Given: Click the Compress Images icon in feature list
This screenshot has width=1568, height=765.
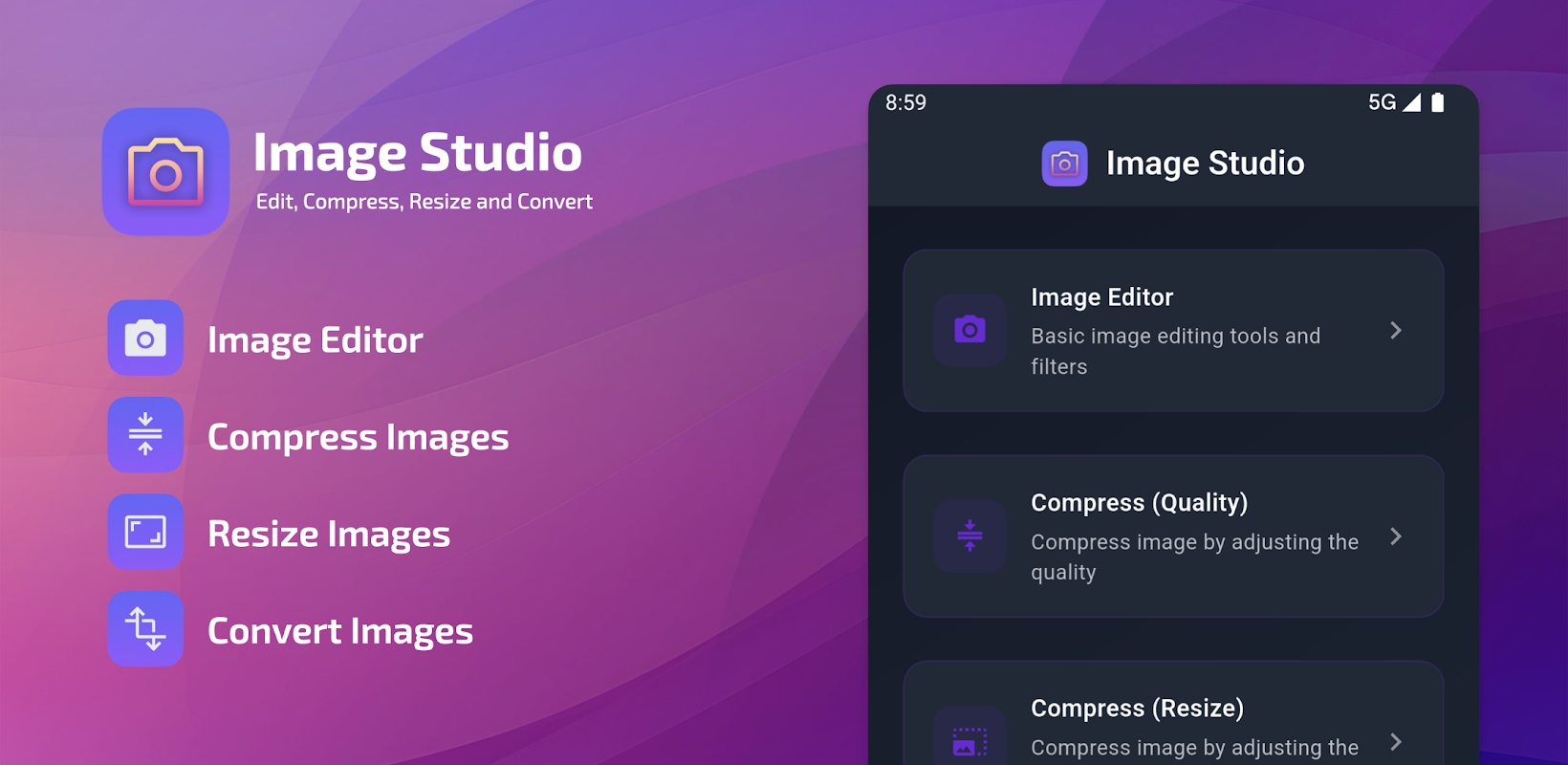Looking at the screenshot, I should 145,435.
